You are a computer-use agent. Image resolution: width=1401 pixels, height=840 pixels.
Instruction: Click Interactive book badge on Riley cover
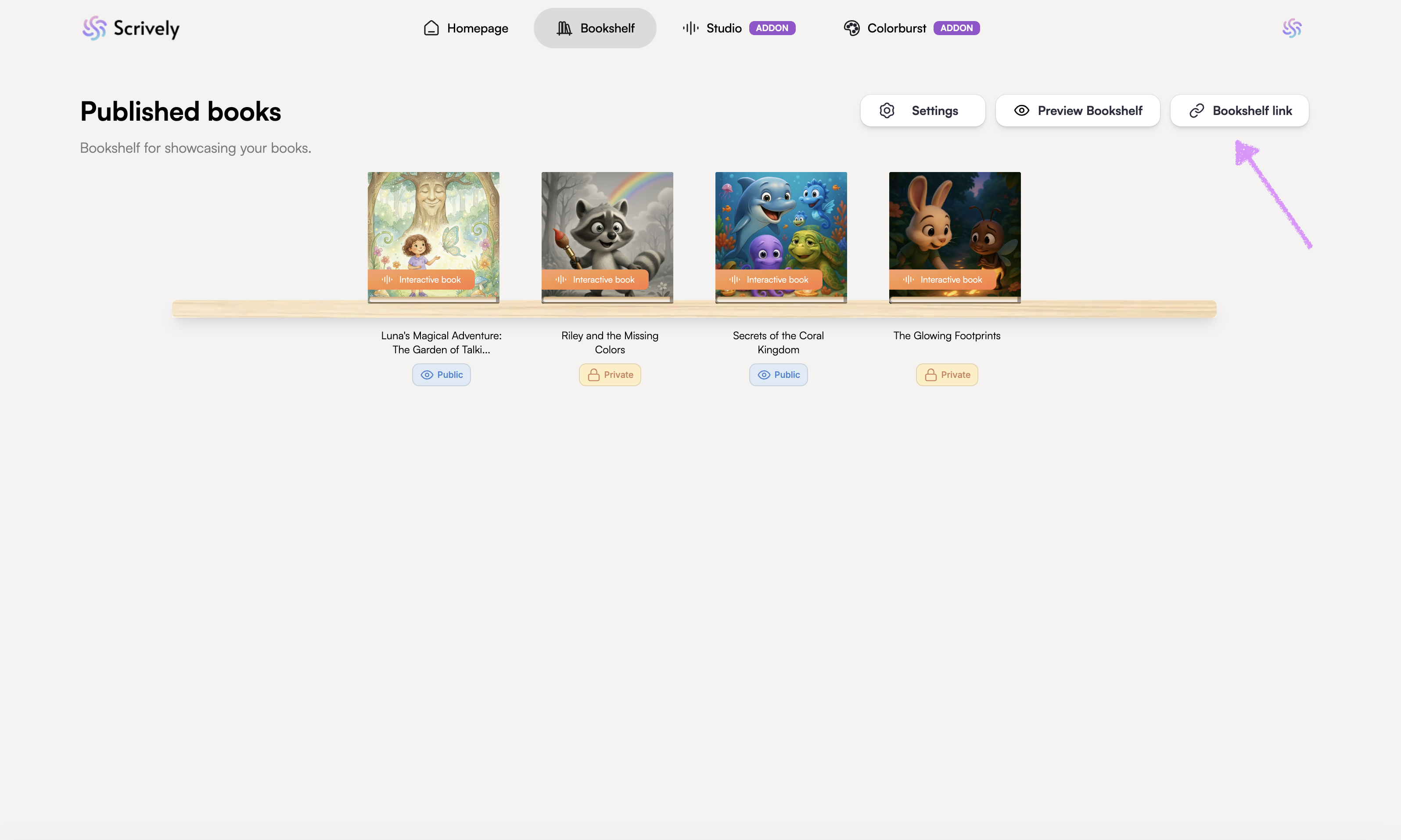pos(595,280)
